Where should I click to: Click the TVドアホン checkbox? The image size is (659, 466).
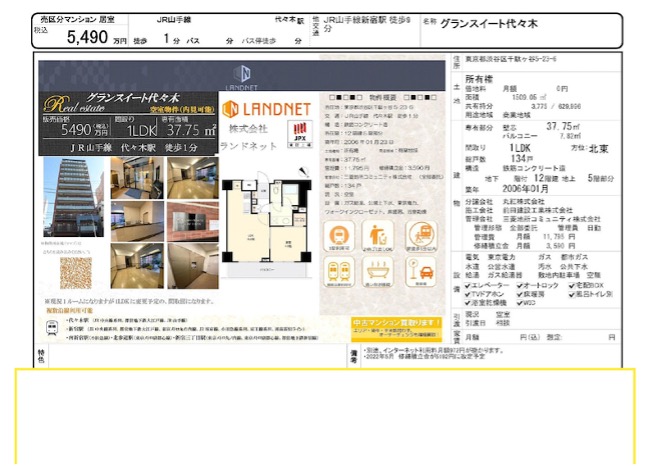(x=468, y=294)
